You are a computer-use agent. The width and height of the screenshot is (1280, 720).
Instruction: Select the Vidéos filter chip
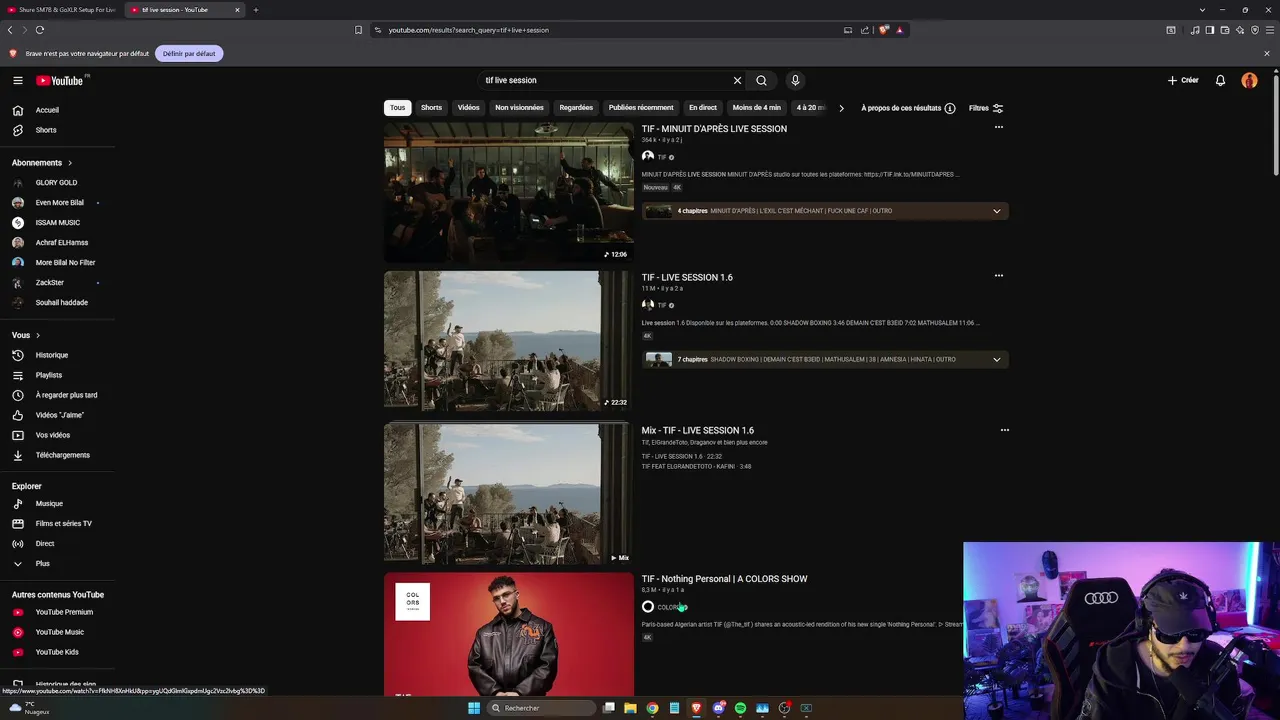[x=469, y=108]
